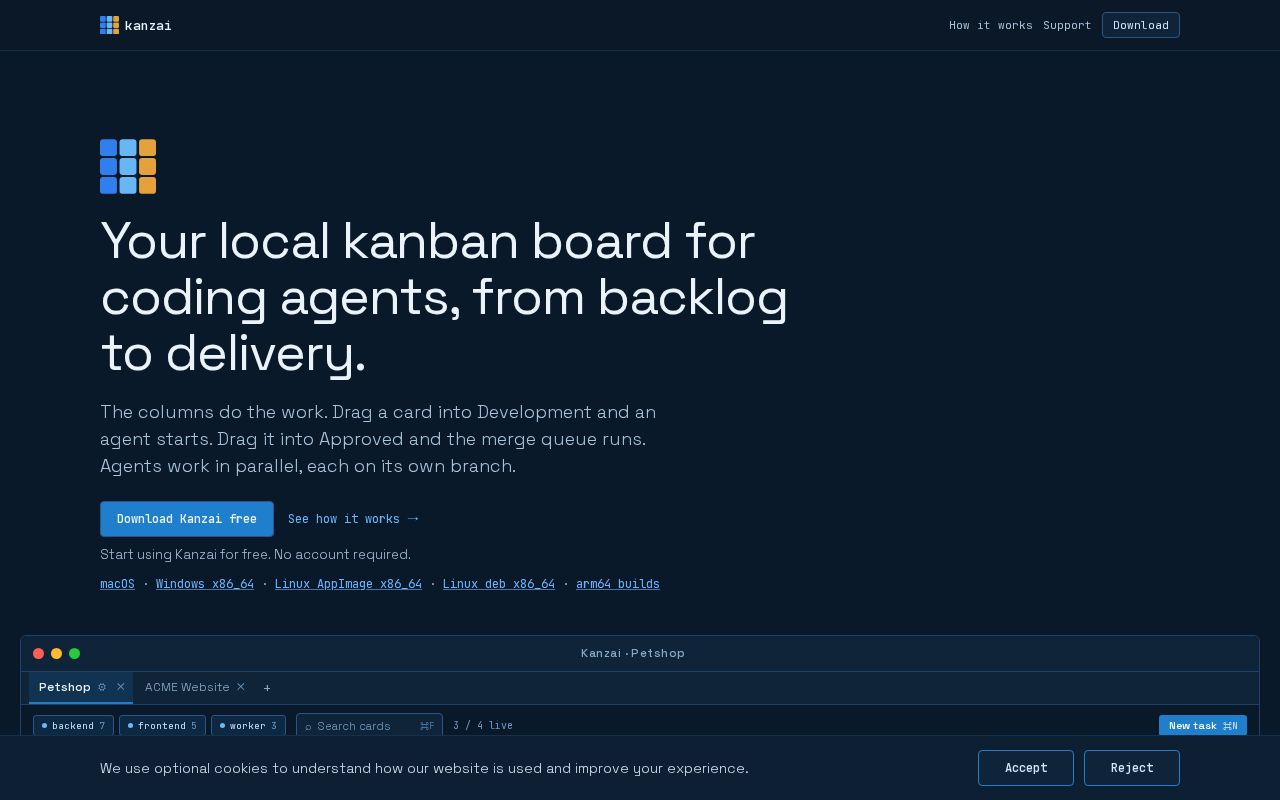Switch to the ACME Website tab
The width and height of the screenshot is (1280, 800).
tap(187, 687)
